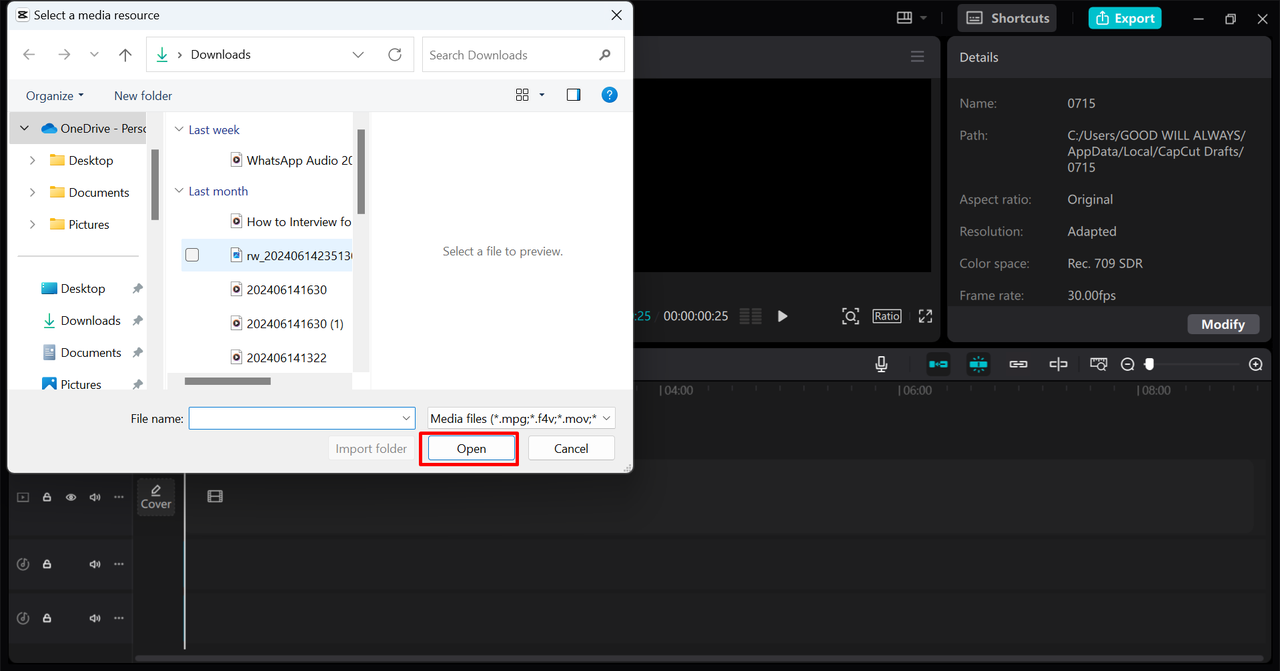1280x671 pixels.
Task: Toggle the main track magnet icon
Action: click(x=938, y=365)
